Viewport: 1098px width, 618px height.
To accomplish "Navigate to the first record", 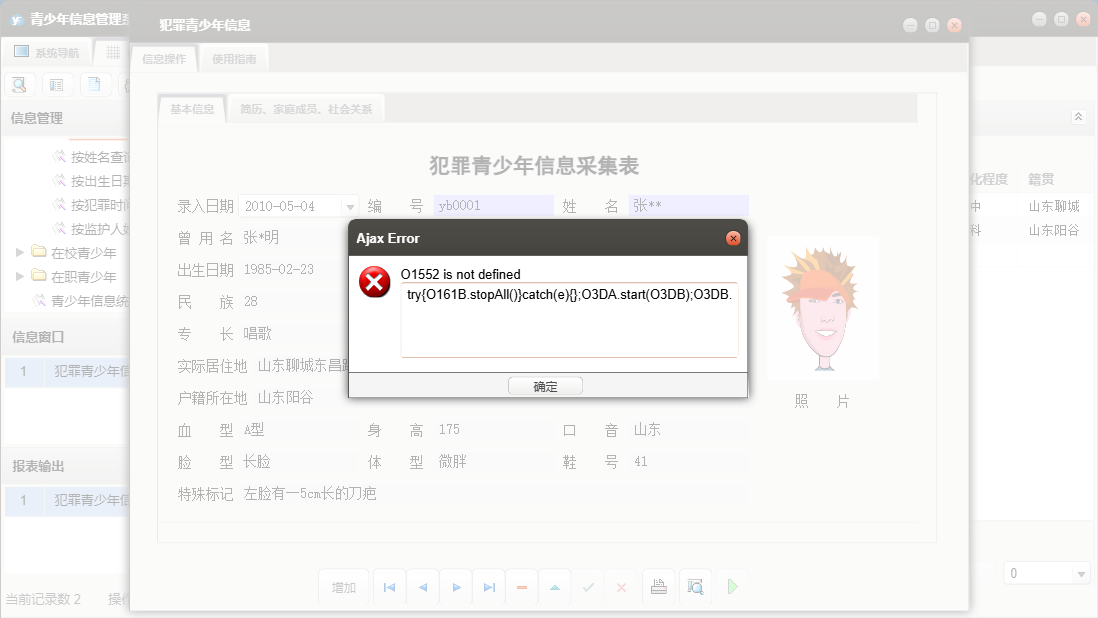I will (389, 586).
